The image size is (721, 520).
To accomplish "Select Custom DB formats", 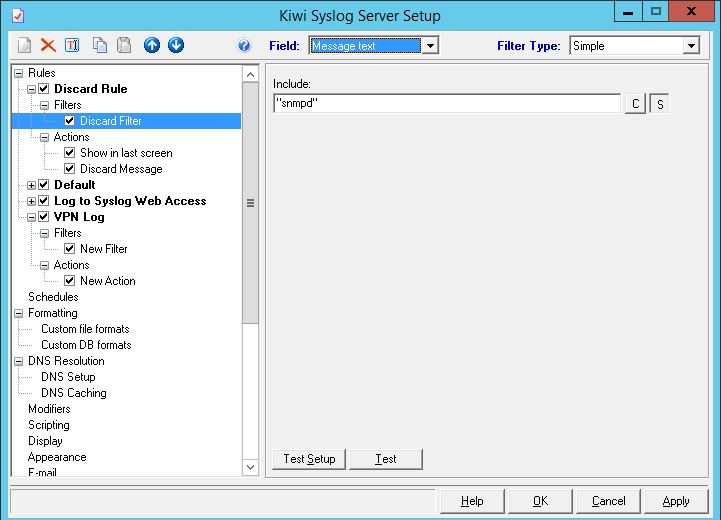I will [86, 345].
